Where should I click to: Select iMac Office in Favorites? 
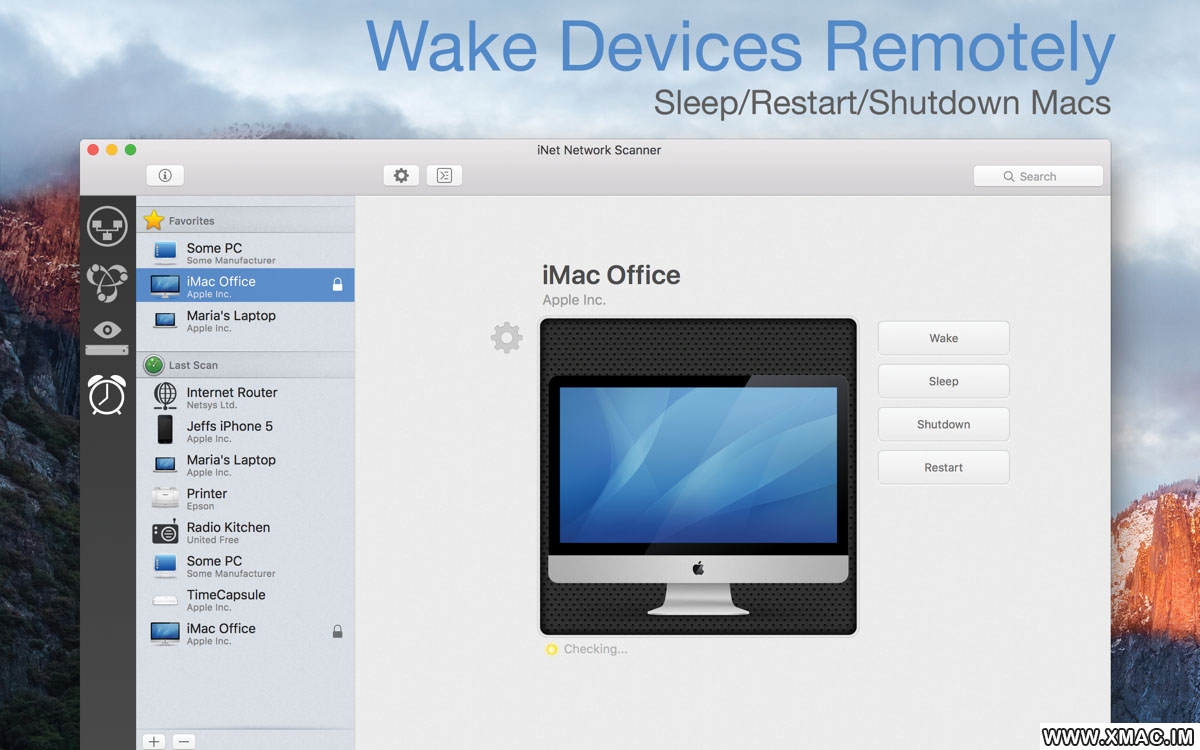tap(245, 286)
